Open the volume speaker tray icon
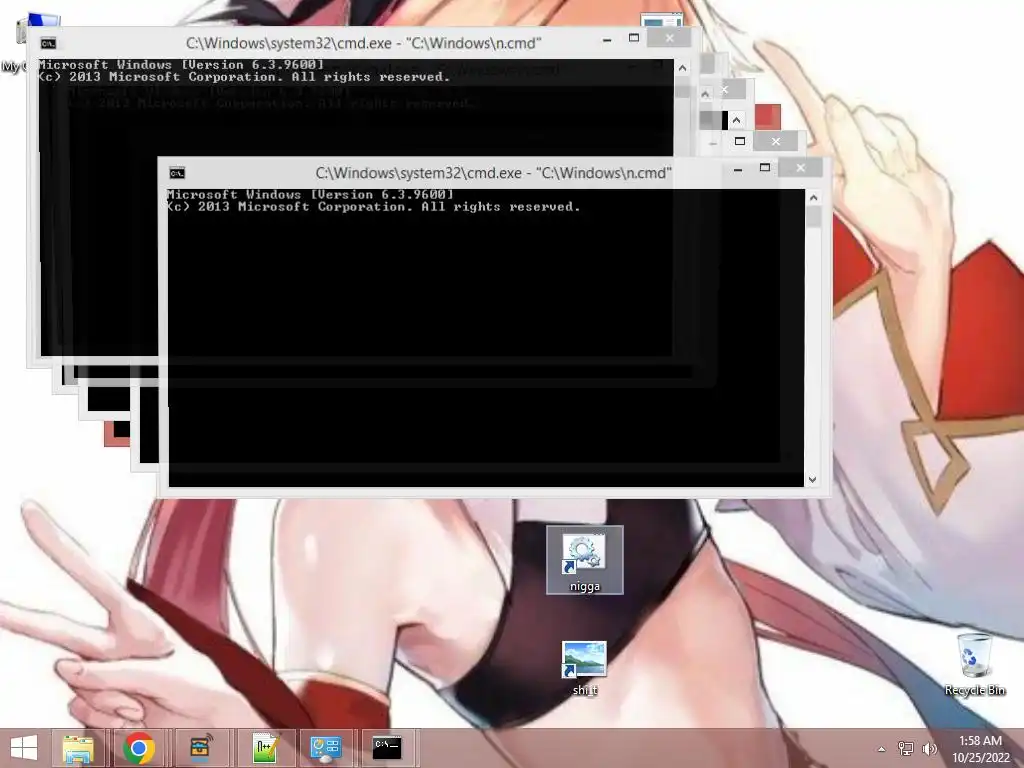Screen dimensions: 1024x768 929,749
